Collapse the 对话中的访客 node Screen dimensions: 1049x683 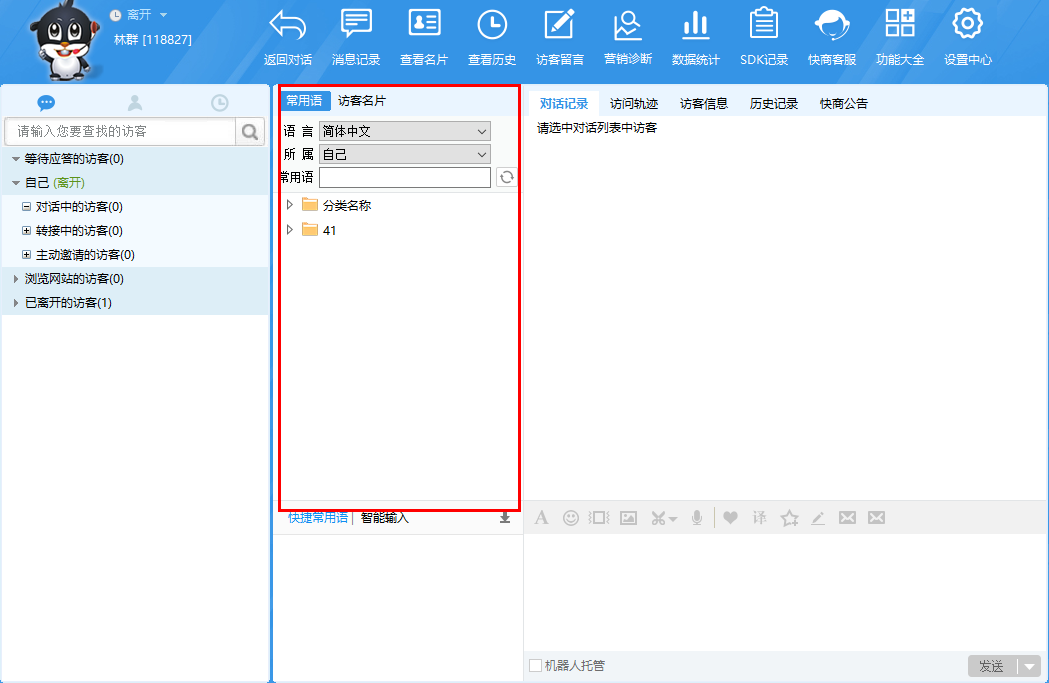(27, 207)
